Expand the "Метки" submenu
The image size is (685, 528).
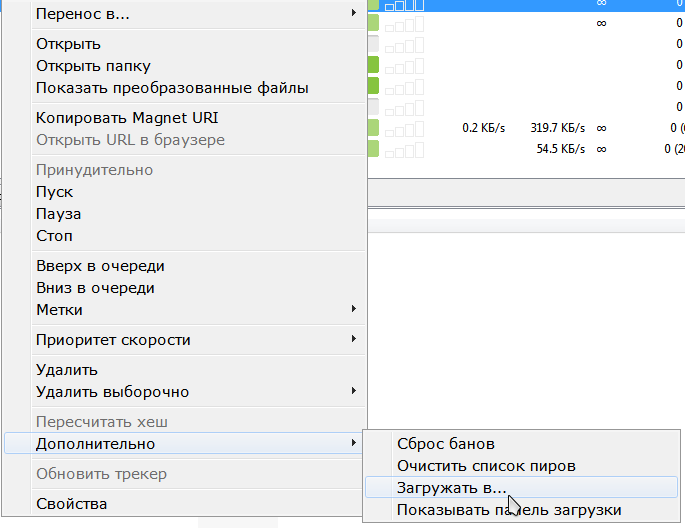[x=59, y=310]
